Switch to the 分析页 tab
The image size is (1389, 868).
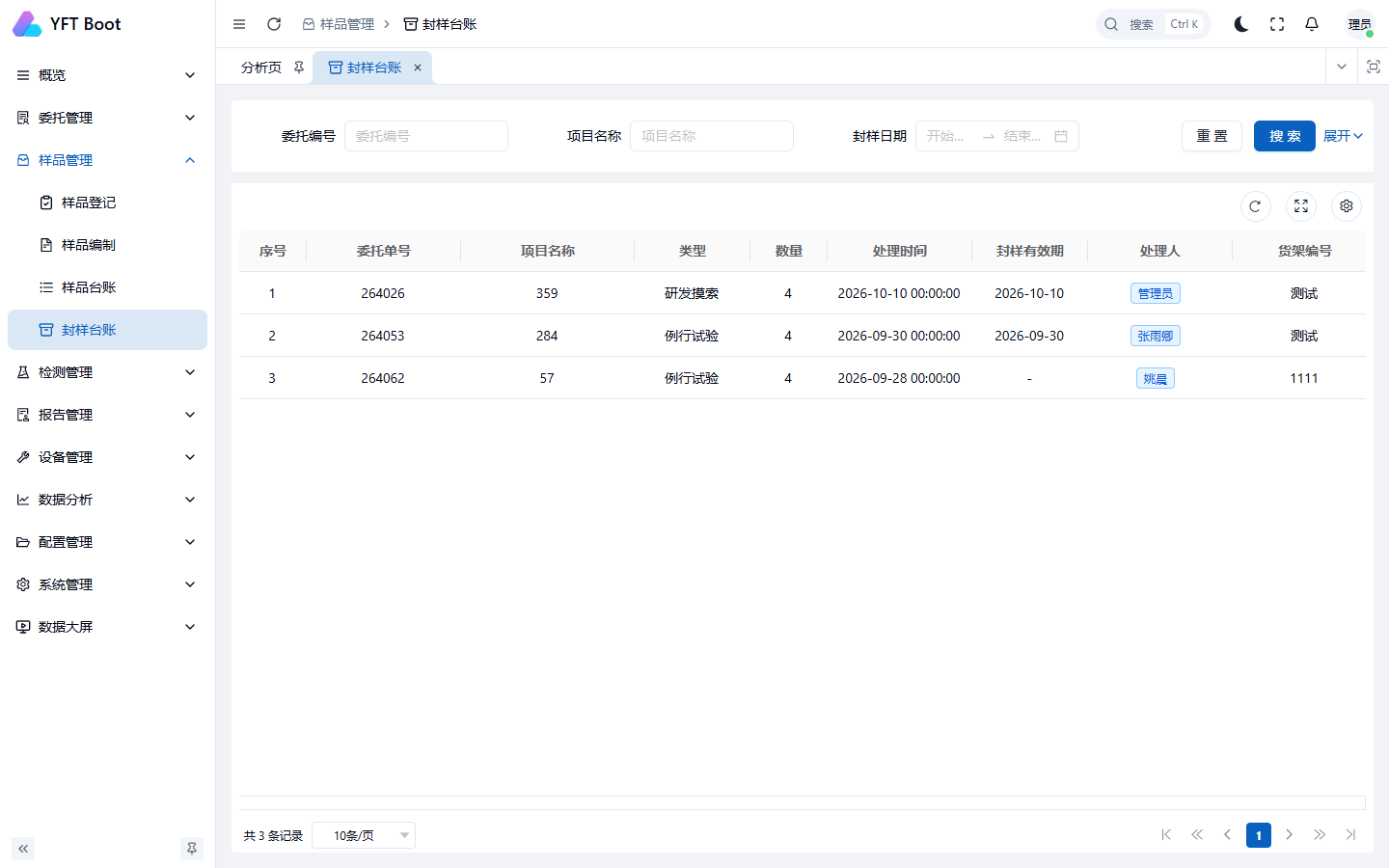coord(261,68)
